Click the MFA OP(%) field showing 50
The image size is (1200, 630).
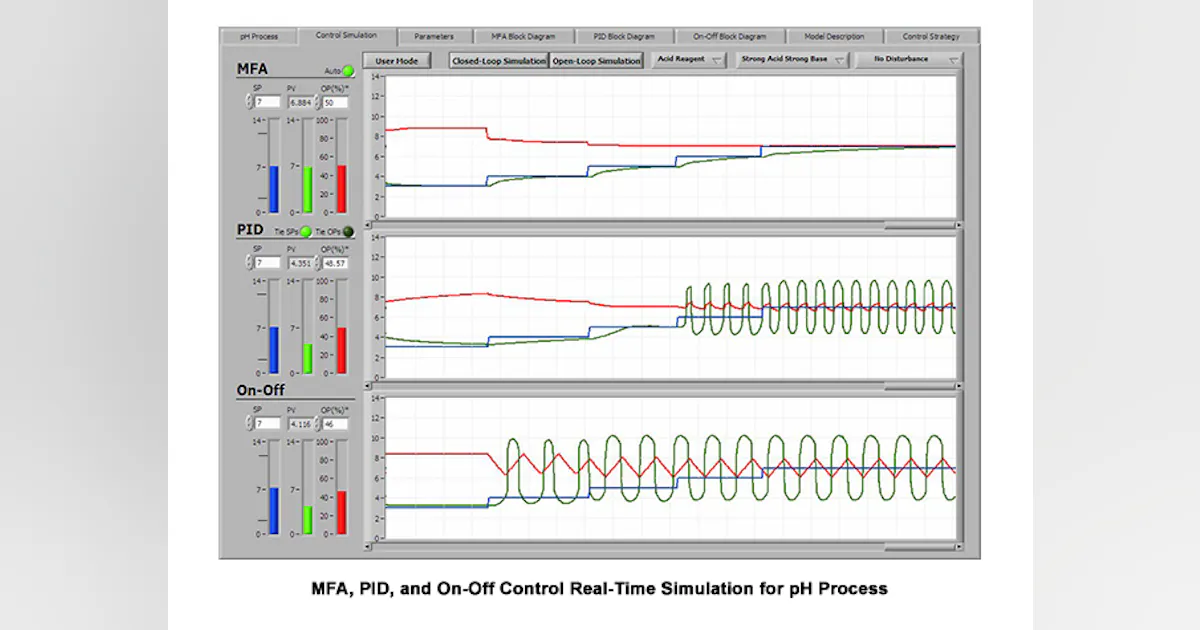336,102
